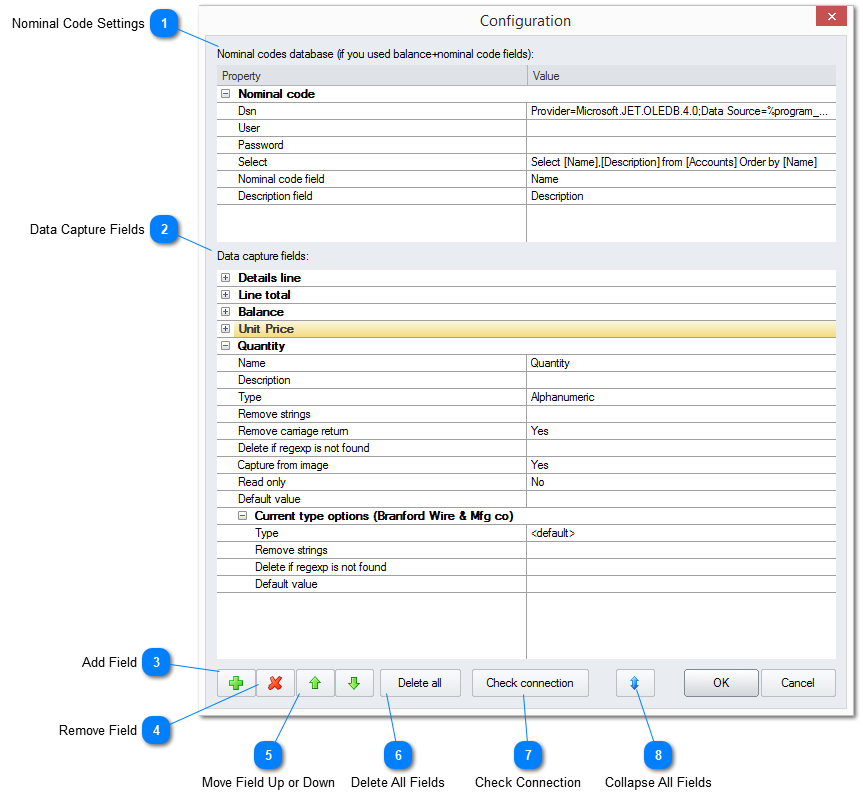Remove the selected field
The image size is (863, 806).
(x=275, y=683)
